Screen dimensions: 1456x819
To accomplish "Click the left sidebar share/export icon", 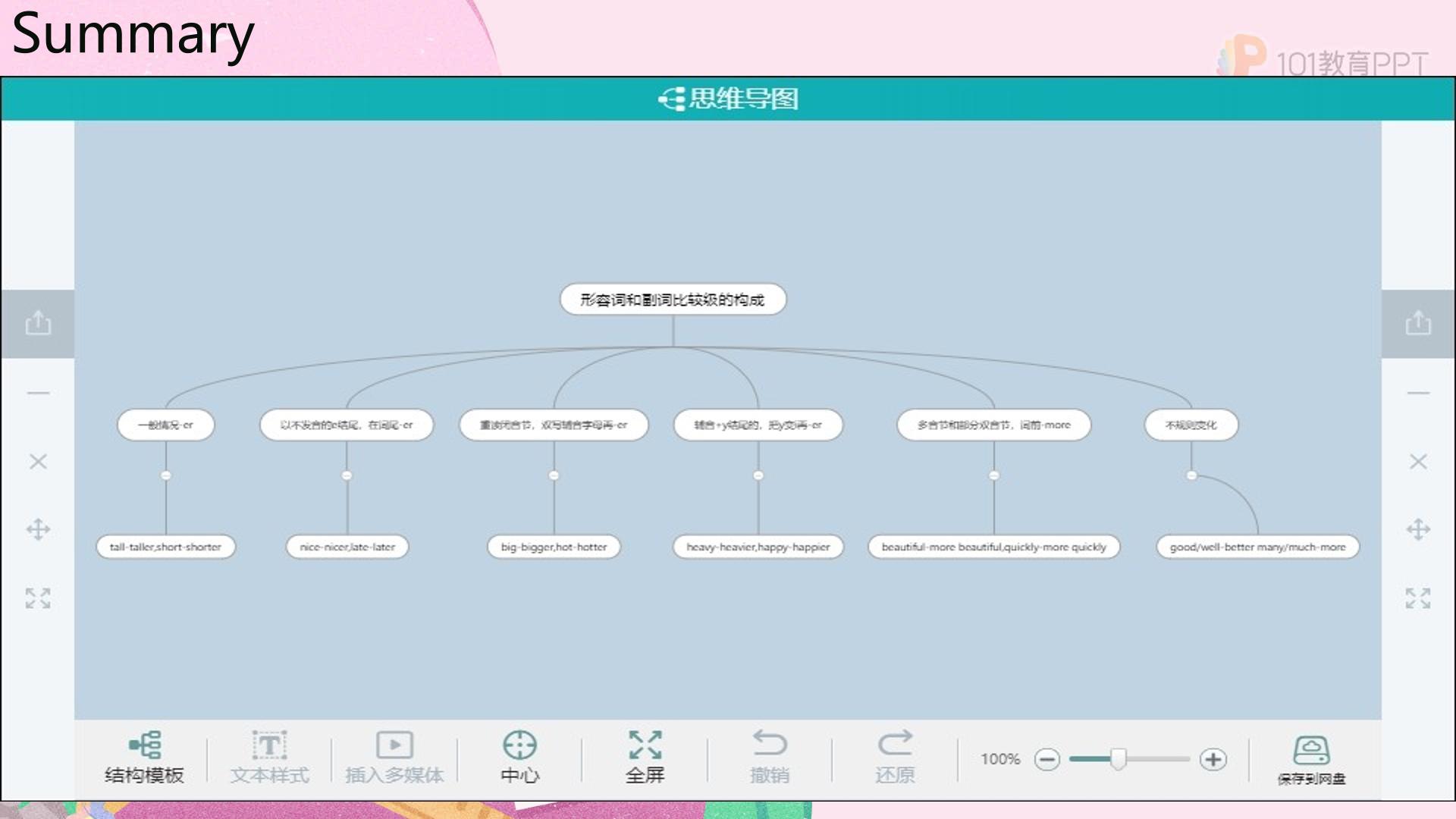I will [x=38, y=323].
